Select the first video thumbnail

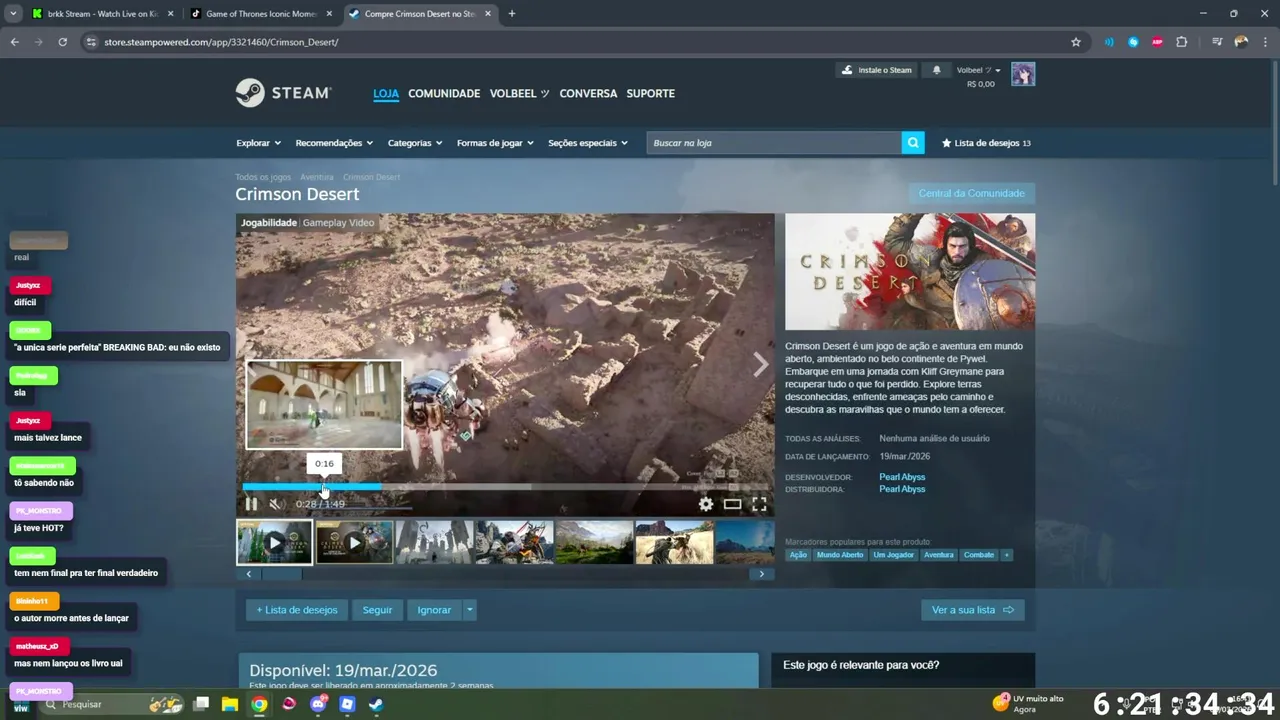coord(274,543)
